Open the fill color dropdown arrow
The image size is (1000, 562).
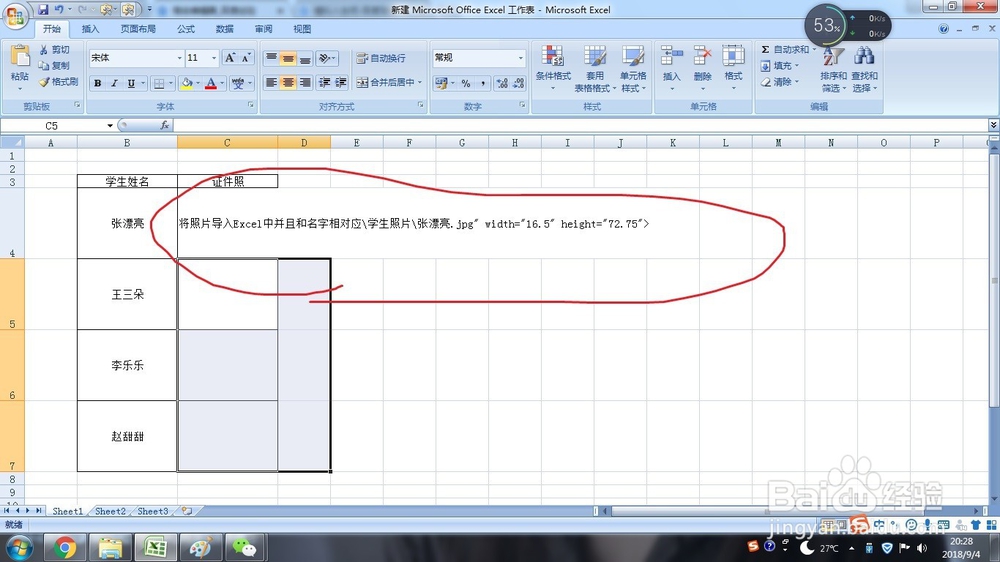coord(198,83)
